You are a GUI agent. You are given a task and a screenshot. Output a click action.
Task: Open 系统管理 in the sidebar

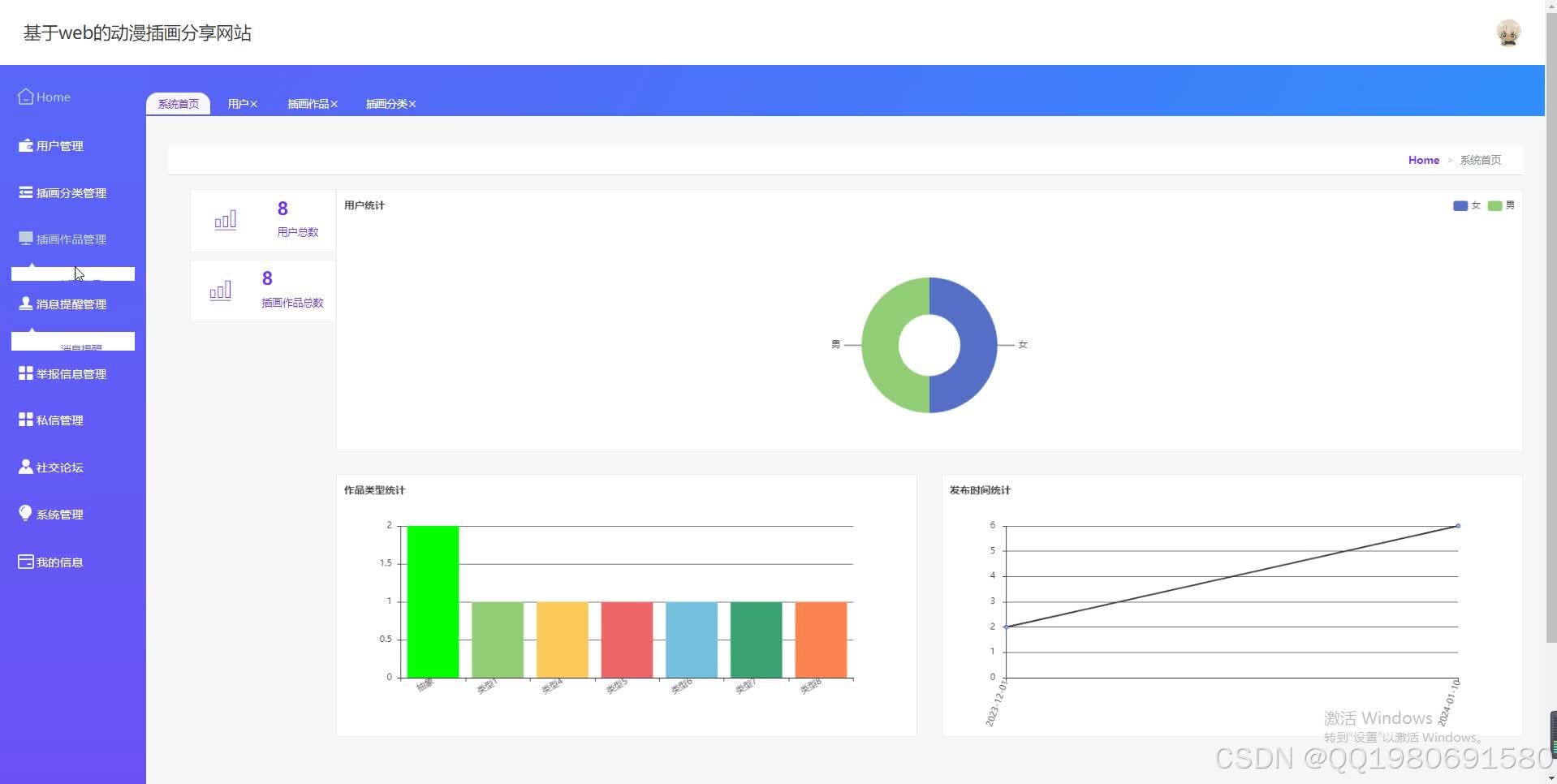(59, 515)
